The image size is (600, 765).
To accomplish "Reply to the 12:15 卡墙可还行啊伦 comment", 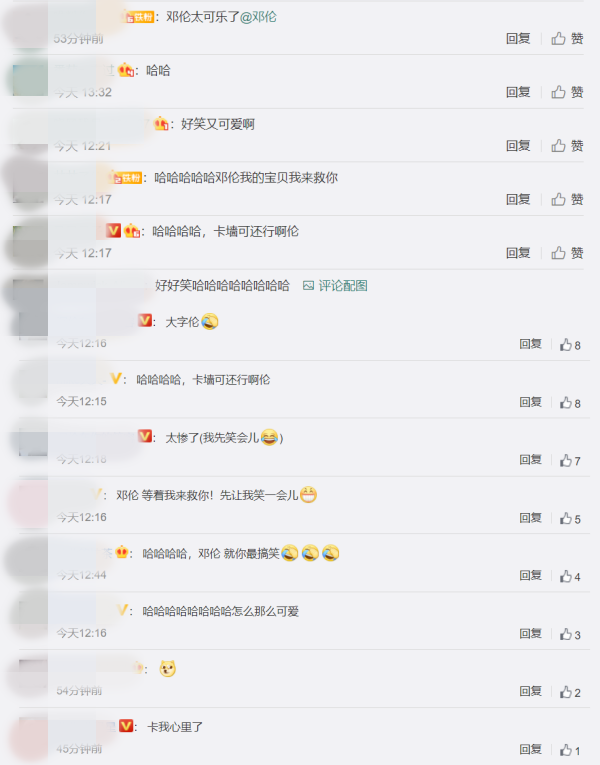I will coord(531,403).
